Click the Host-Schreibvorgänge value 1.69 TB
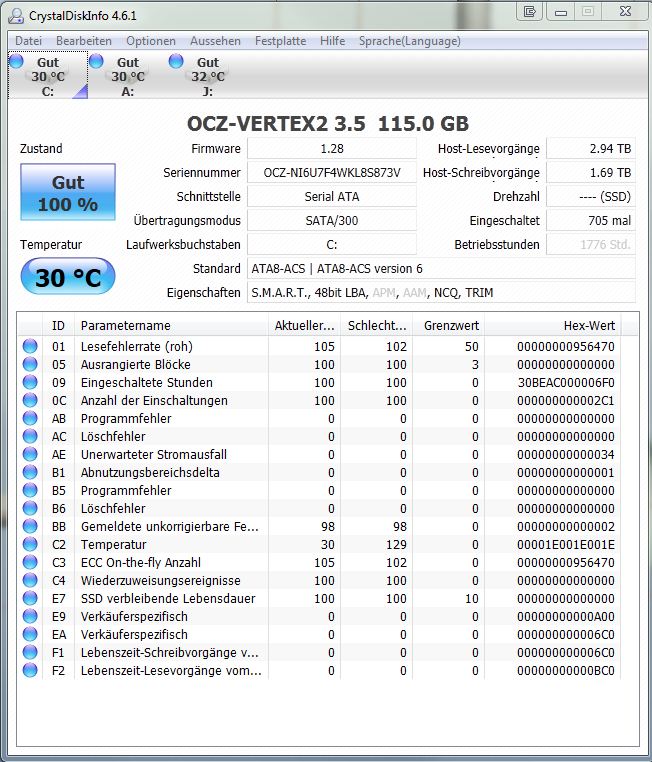 pos(591,173)
